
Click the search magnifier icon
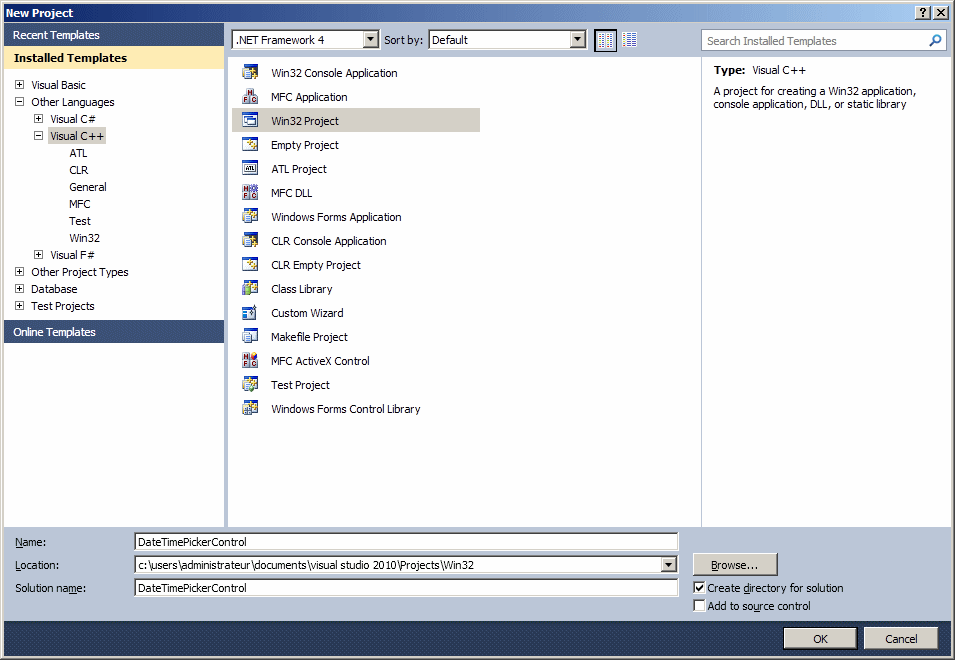tap(935, 41)
